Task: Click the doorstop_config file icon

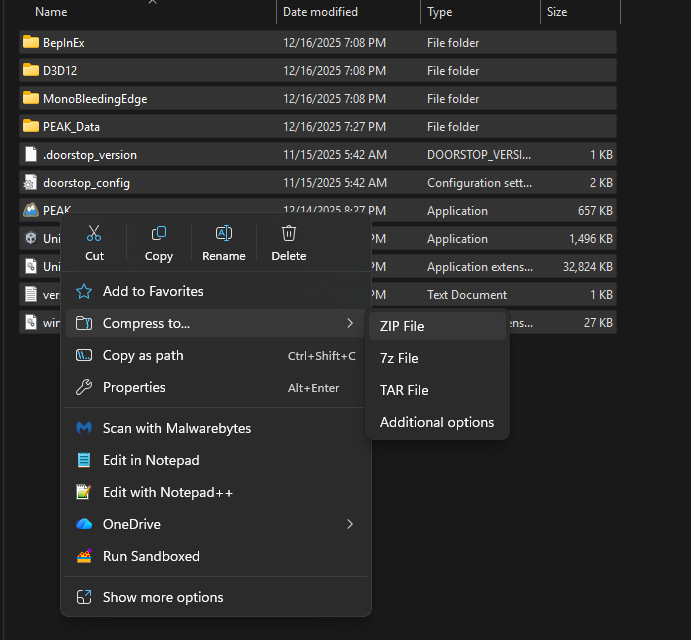Action: click(30, 183)
